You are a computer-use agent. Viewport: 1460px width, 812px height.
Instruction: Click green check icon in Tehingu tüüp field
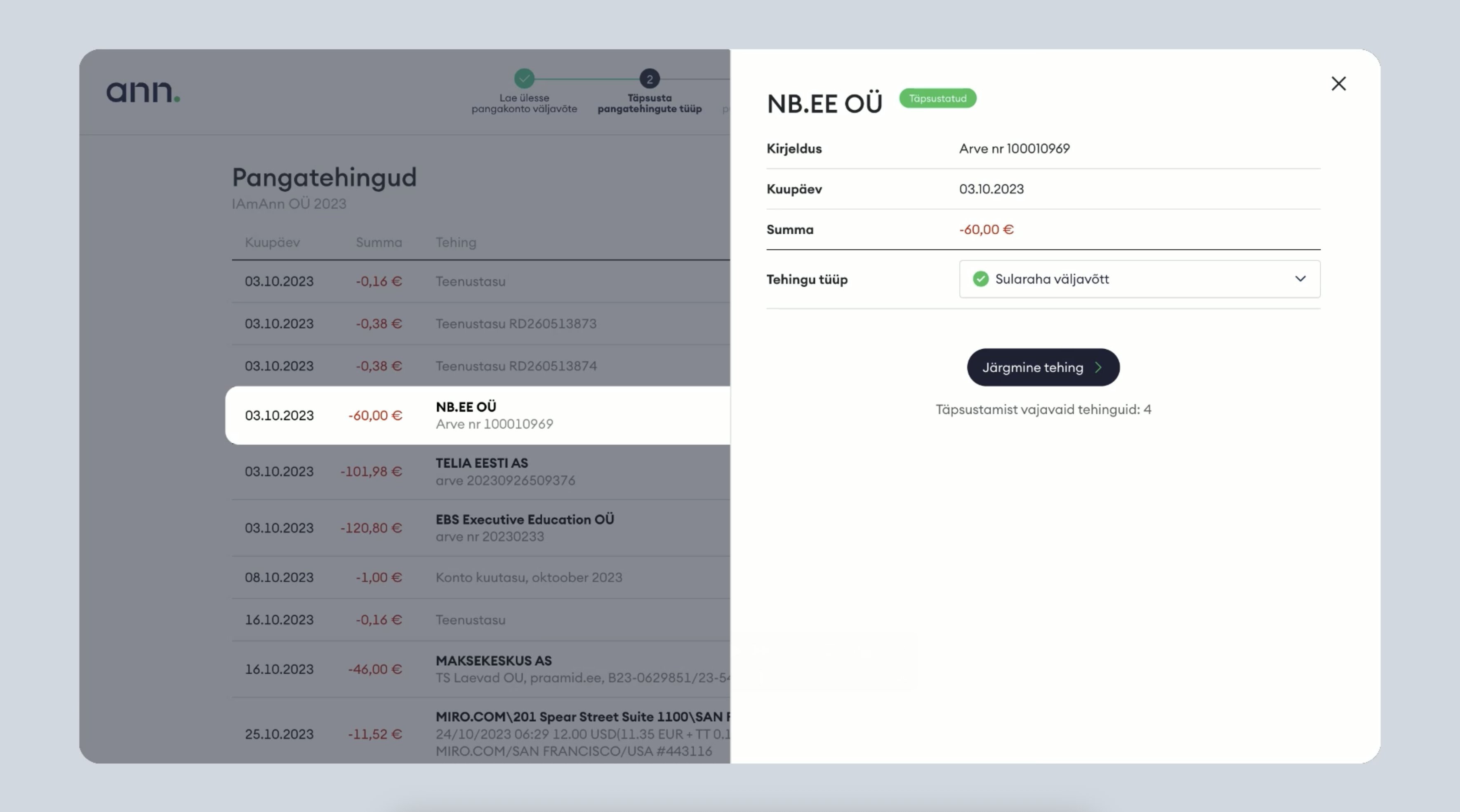980,279
